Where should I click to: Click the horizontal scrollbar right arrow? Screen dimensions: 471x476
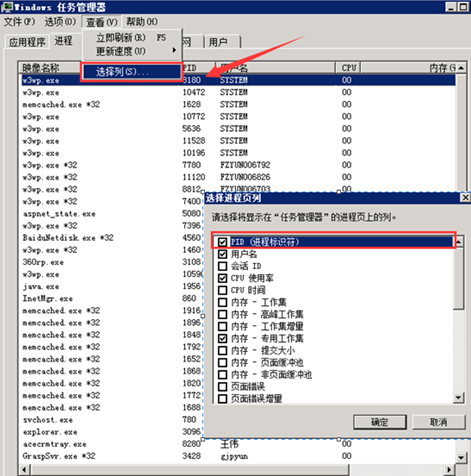(x=449, y=470)
